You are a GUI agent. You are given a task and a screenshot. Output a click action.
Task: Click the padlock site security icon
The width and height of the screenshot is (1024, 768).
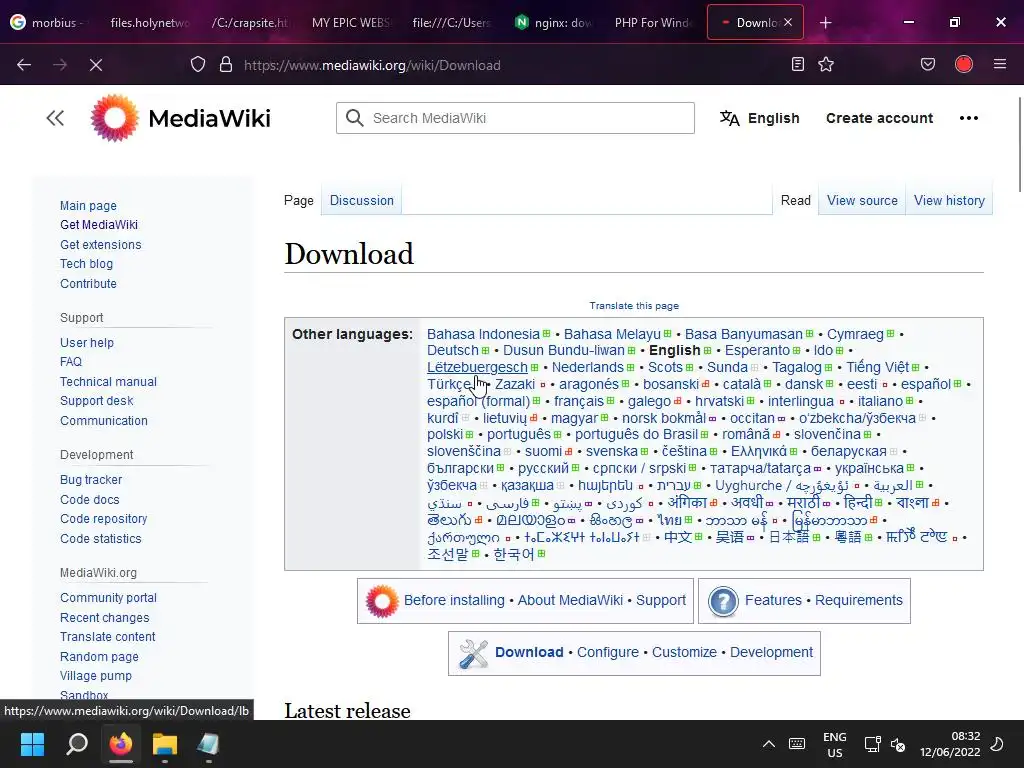coord(226,65)
